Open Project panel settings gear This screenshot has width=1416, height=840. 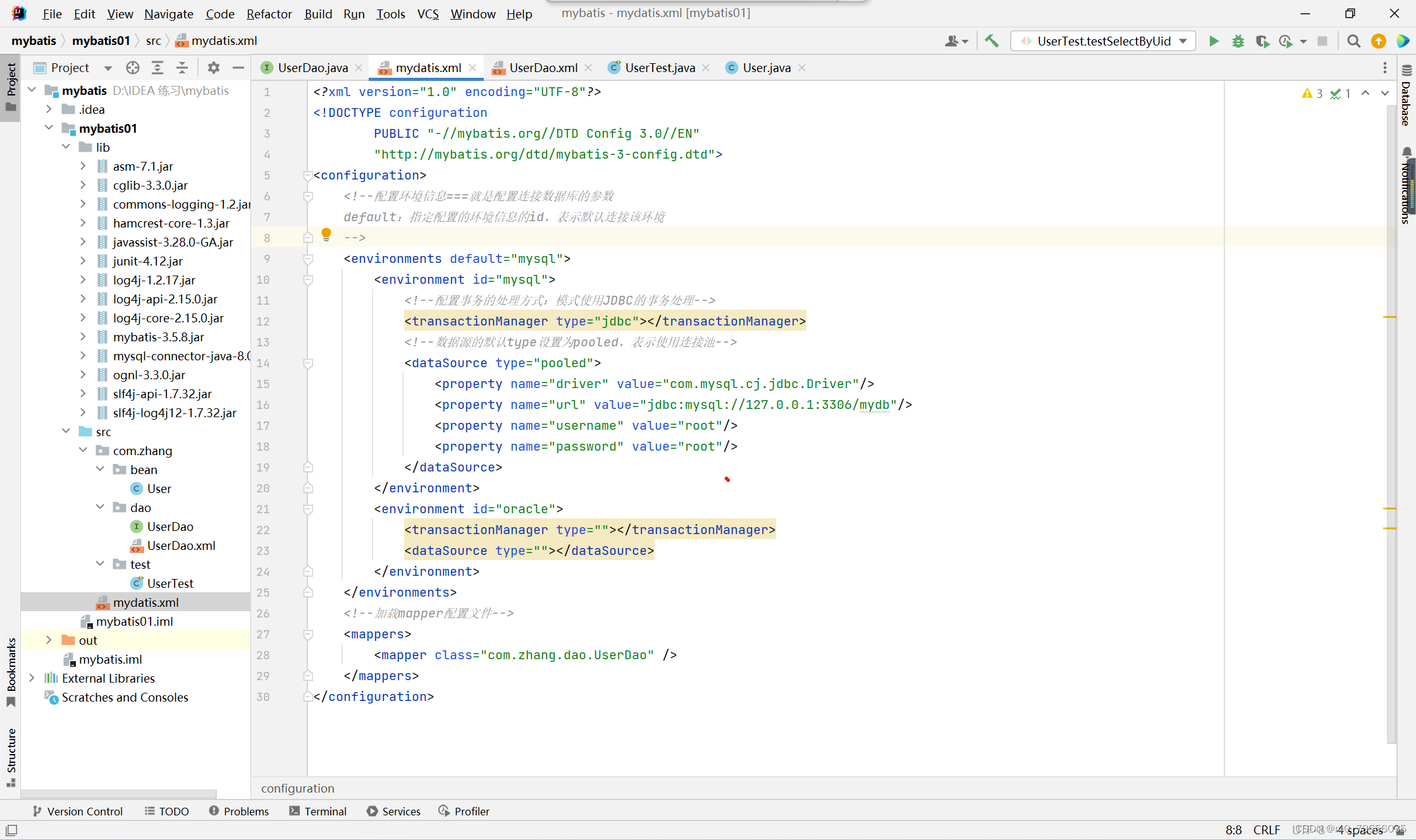pyautogui.click(x=213, y=68)
